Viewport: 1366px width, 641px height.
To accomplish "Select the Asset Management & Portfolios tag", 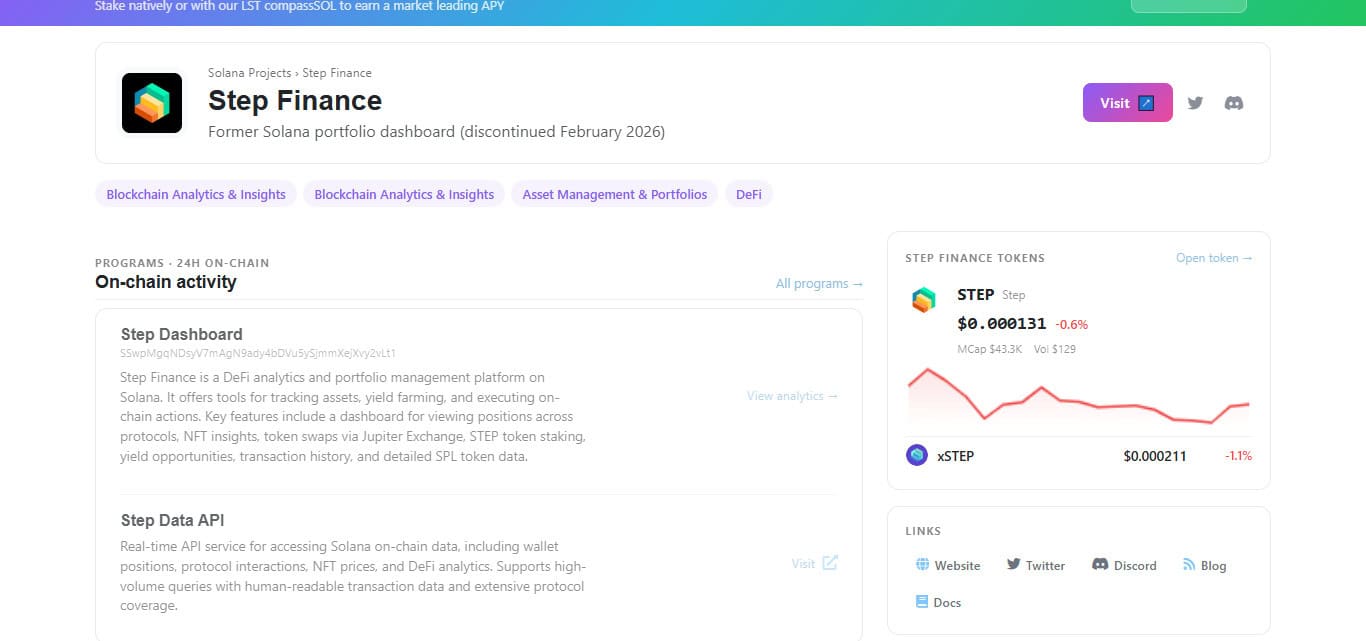I will coord(615,194).
